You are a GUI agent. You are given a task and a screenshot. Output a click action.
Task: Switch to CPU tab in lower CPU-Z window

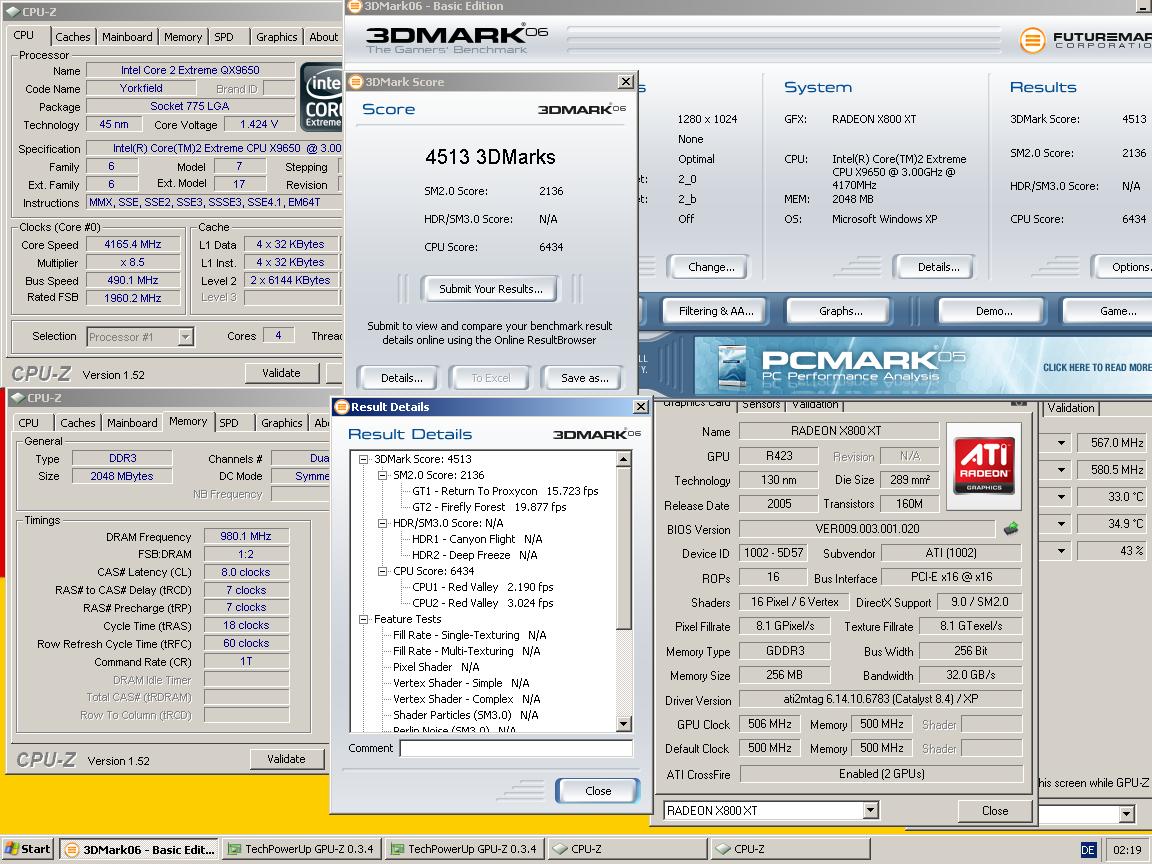point(29,422)
